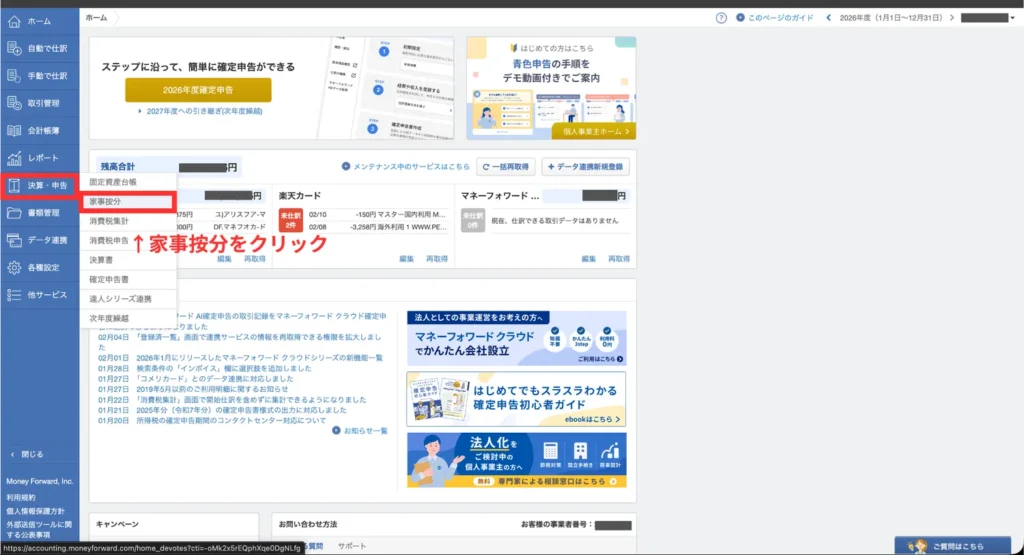Click the 02/10 -150円 transaction row

tap(377, 214)
